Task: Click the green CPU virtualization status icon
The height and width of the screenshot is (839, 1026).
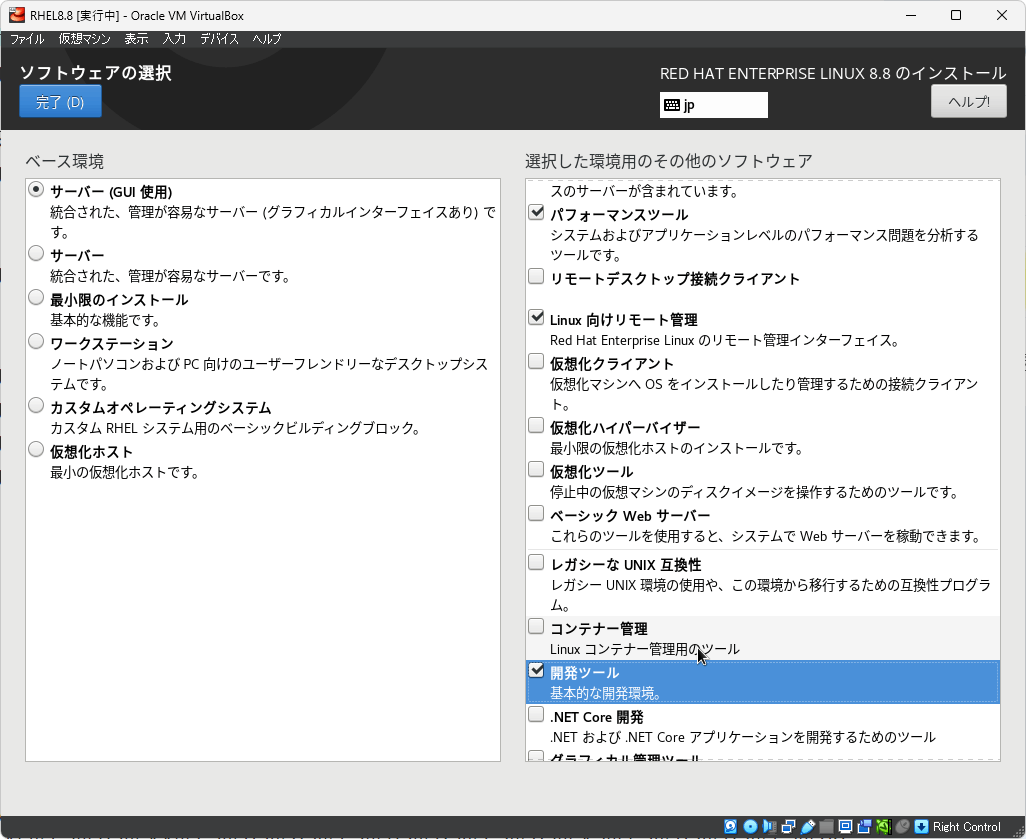Action: (883, 827)
